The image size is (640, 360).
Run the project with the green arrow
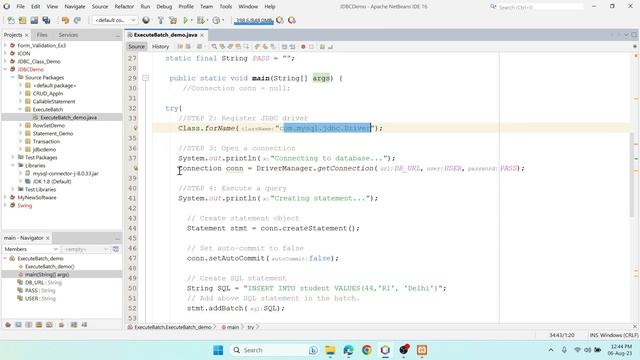(x=186, y=20)
